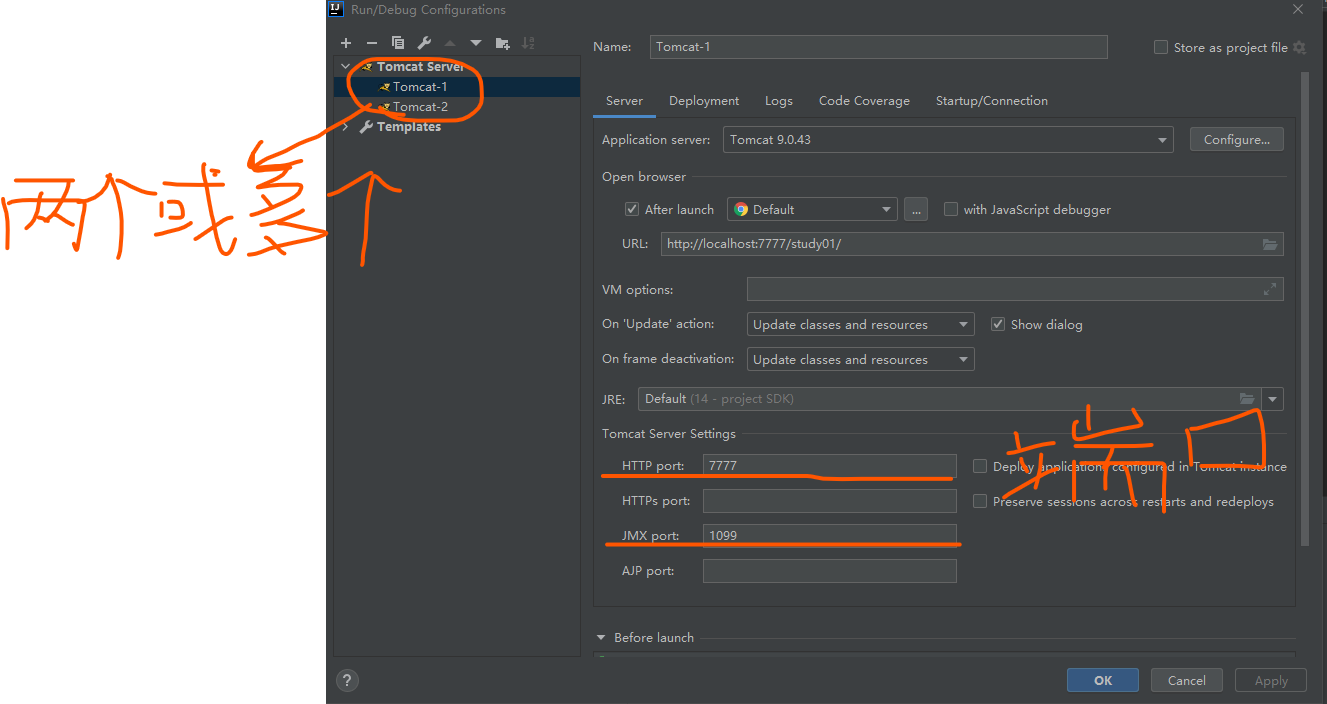Screen dimensions: 1327x704
Task: Add a new configuration with plus icon
Action: pos(346,43)
